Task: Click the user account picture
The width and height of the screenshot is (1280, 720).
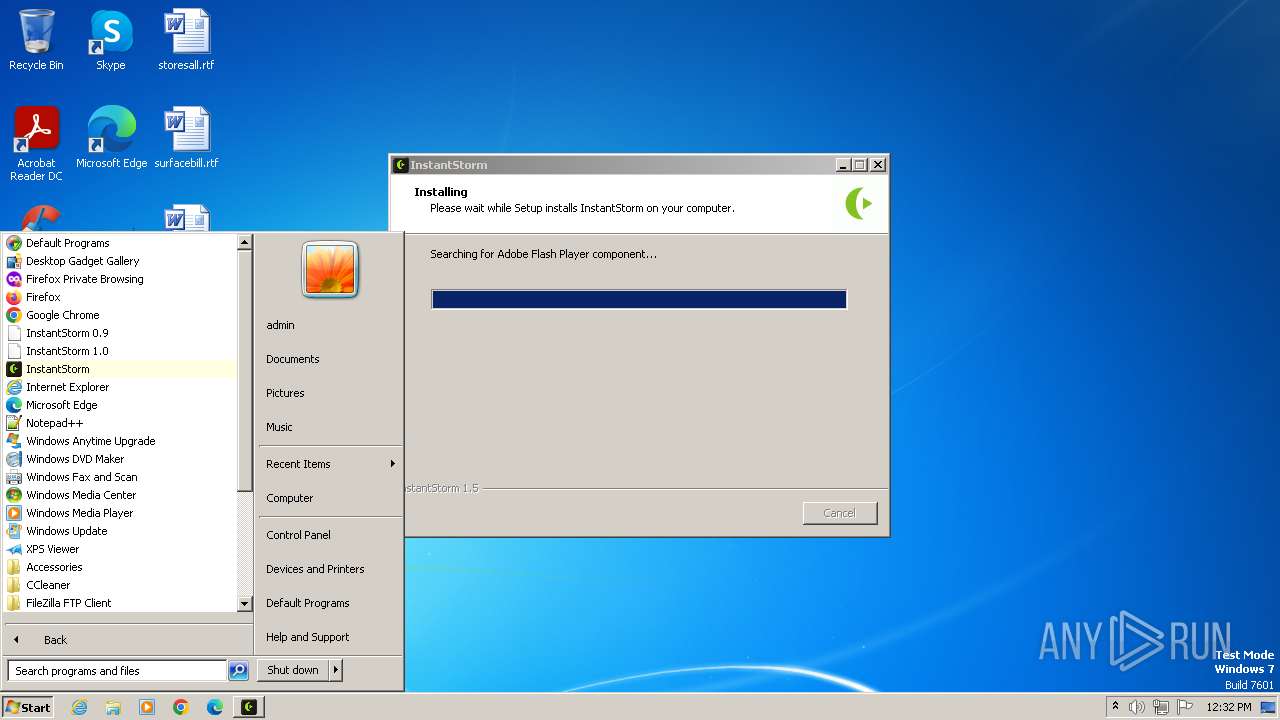Action: point(330,270)
